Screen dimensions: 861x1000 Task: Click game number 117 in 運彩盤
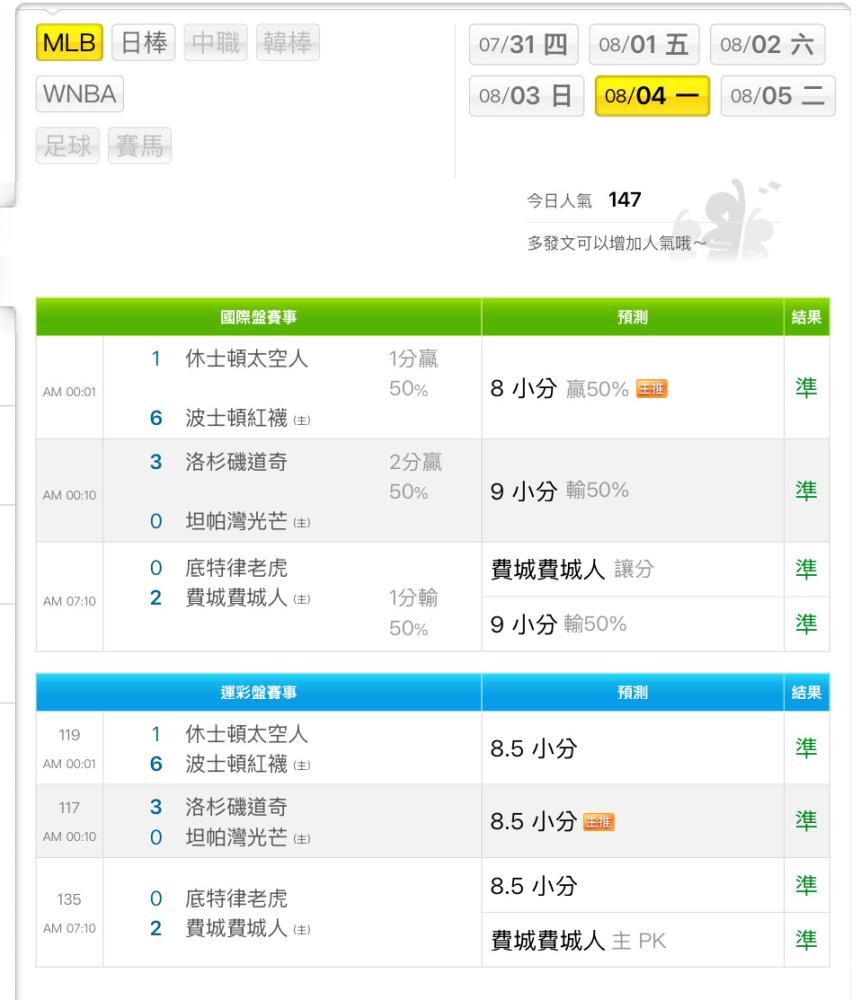click(x=70, y=807)
